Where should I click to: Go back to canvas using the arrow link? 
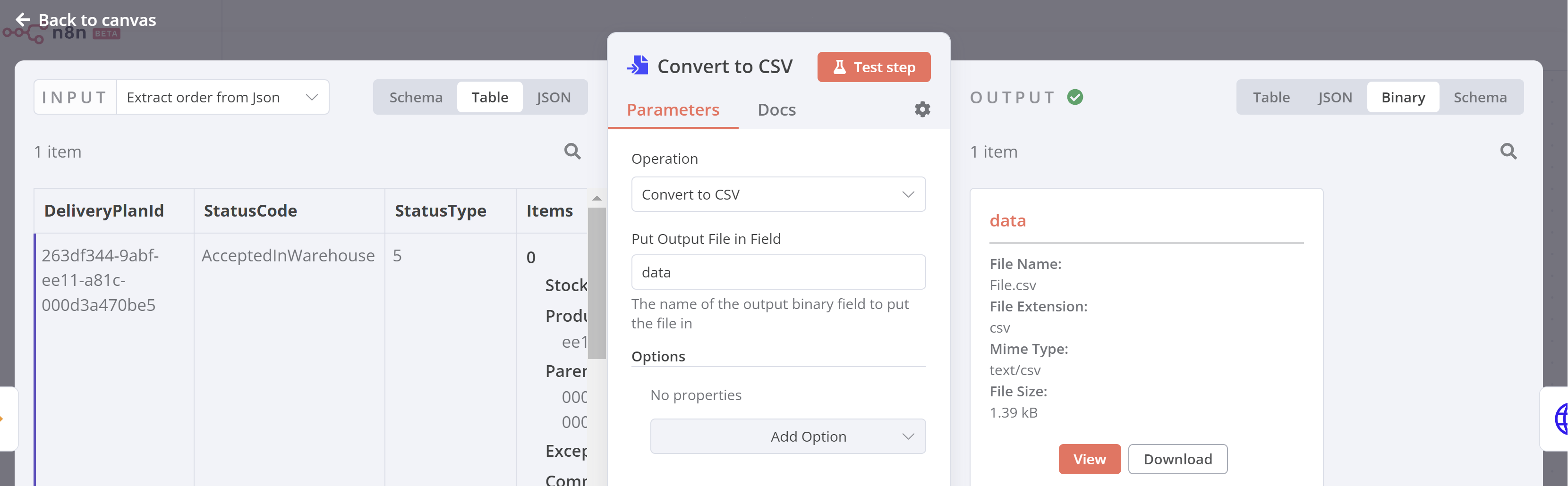coord(85,20)
